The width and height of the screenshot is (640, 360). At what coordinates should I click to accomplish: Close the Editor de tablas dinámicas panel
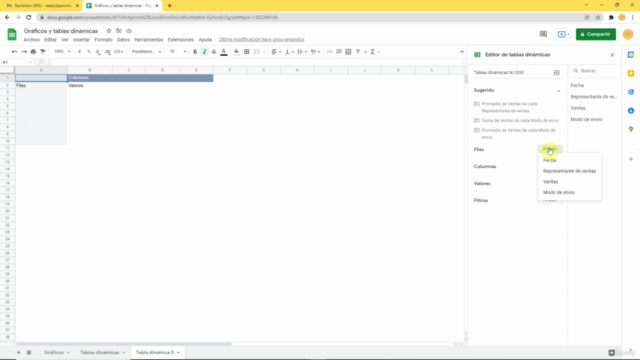coord(612,55)
